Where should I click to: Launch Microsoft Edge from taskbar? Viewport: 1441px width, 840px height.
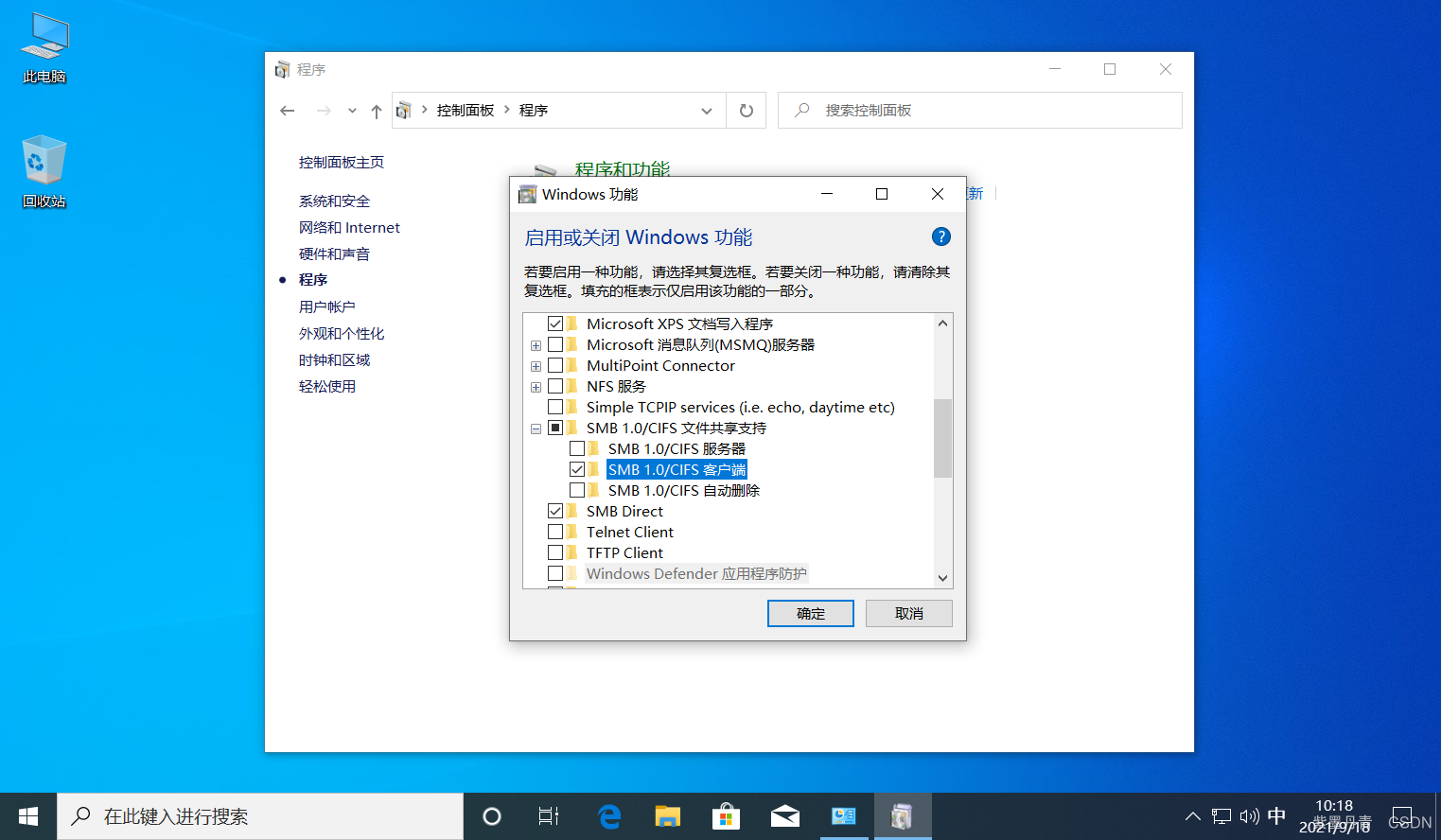(x=609, y=816)
